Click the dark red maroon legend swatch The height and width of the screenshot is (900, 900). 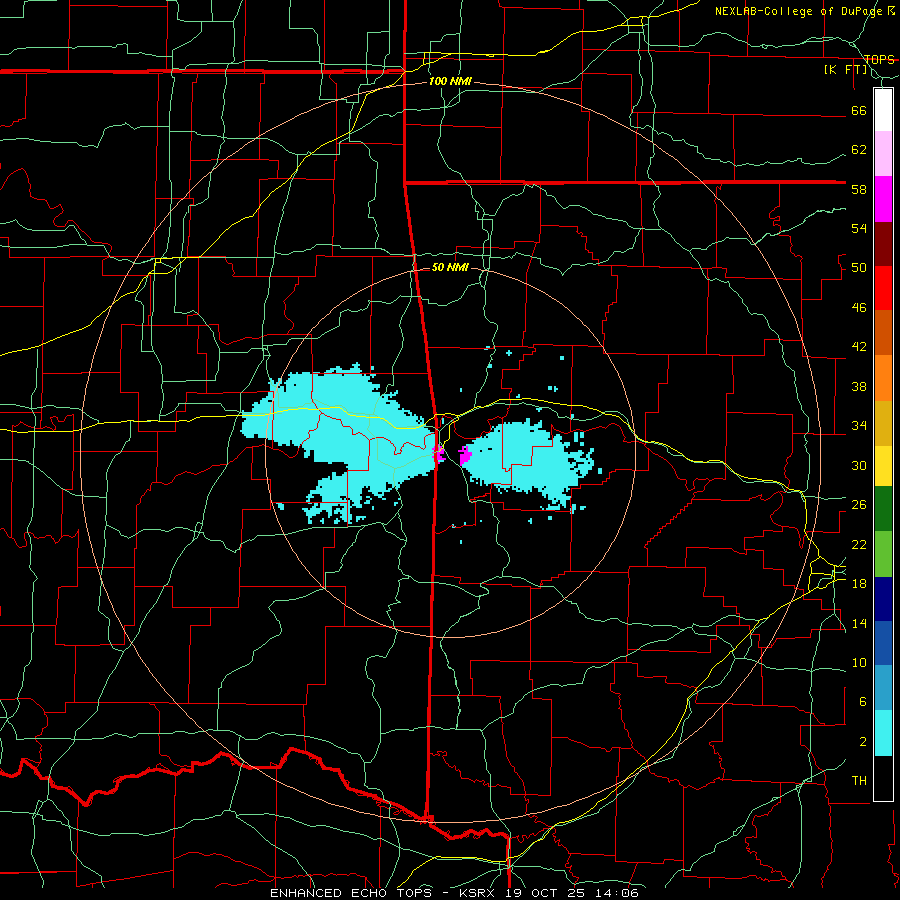click(x=883, y=244)
